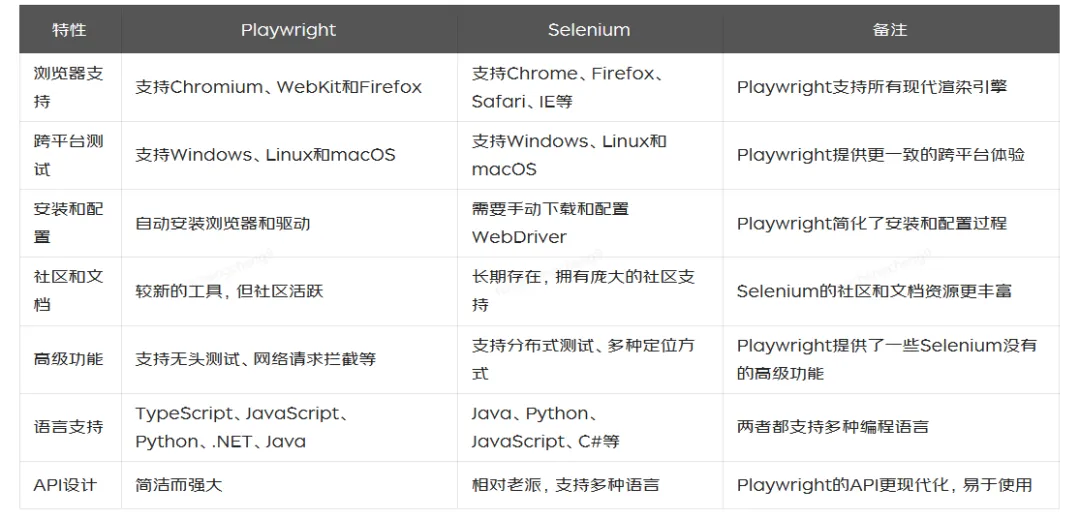This screenshot has height=519, width=1080.
Task: Click the Selenium column header
Action: tap(589, 30)
